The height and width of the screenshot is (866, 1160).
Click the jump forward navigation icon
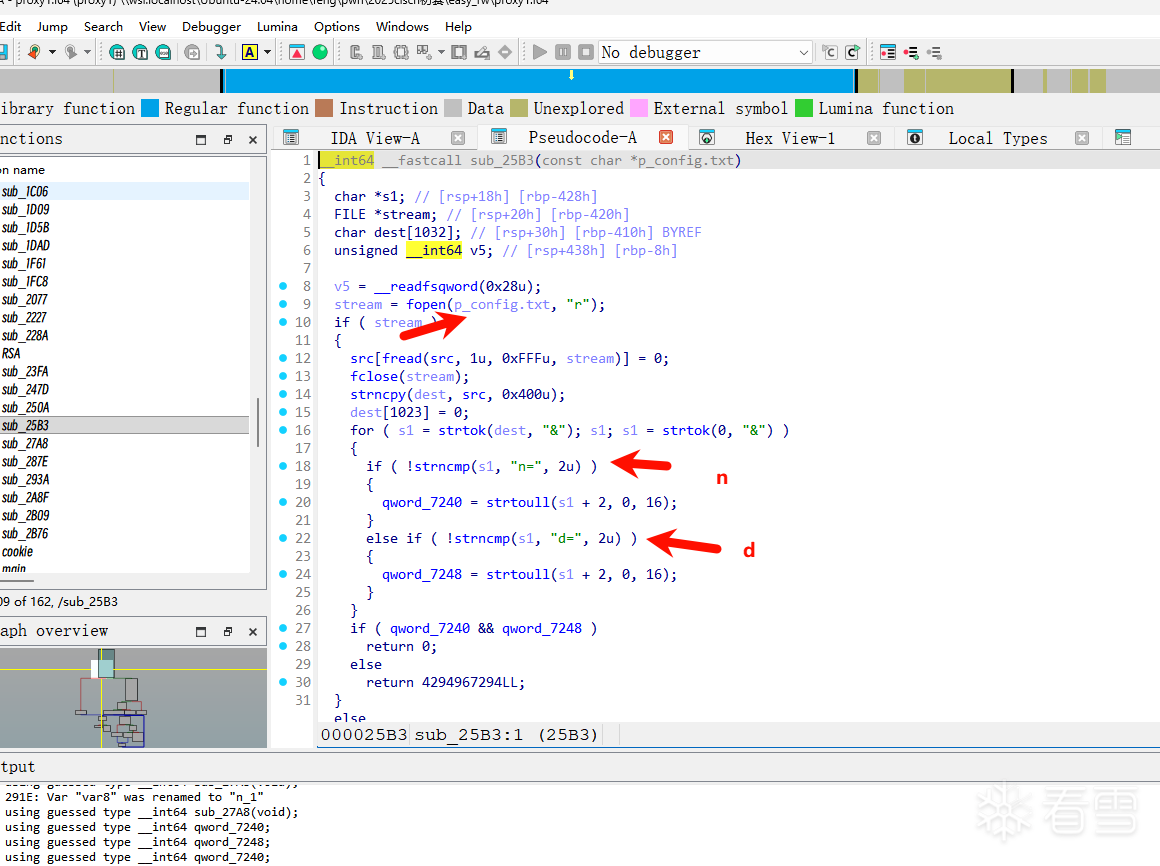[x=71, y=53]
